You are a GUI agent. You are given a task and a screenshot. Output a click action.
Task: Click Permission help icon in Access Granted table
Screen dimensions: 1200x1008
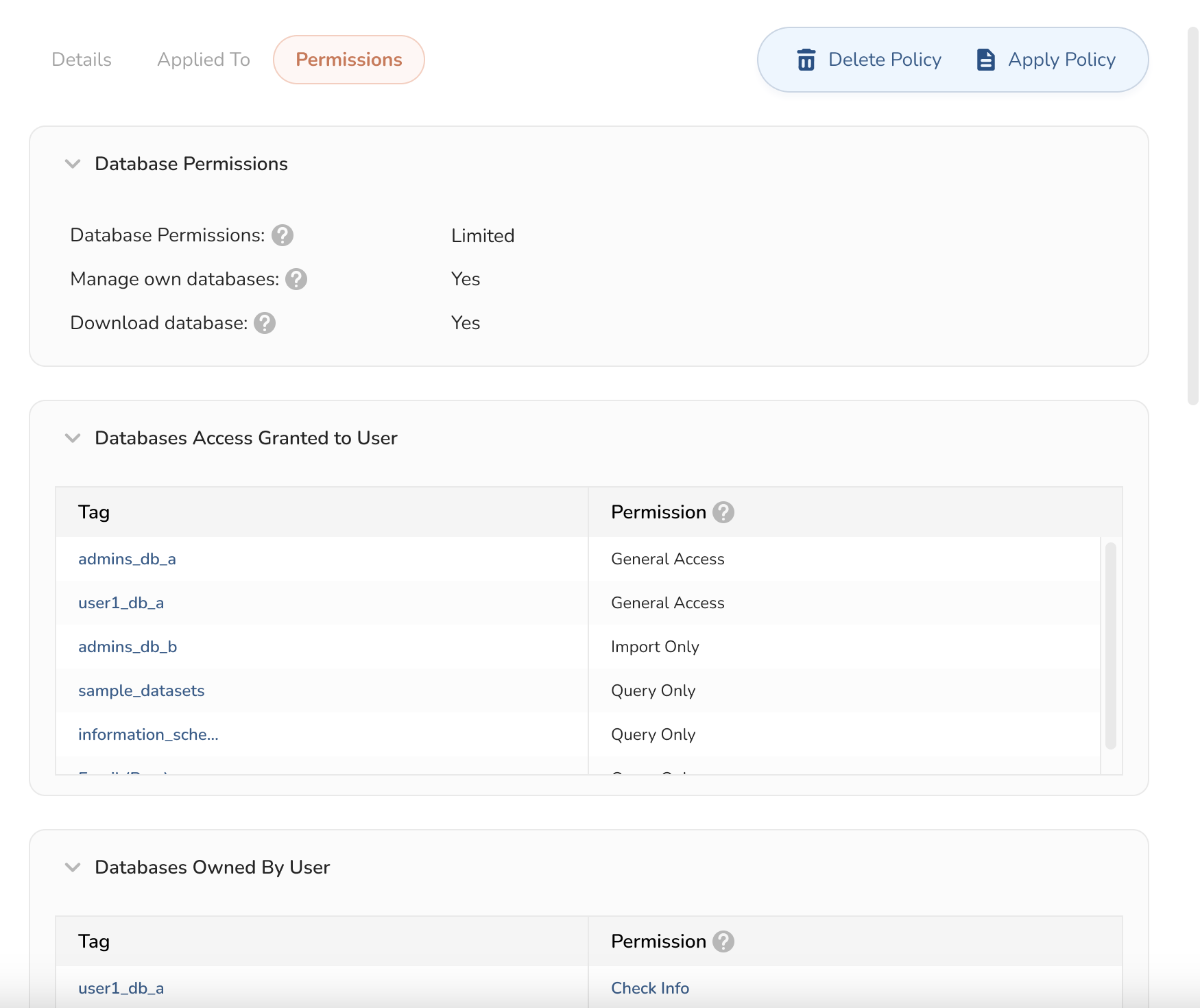723,512
